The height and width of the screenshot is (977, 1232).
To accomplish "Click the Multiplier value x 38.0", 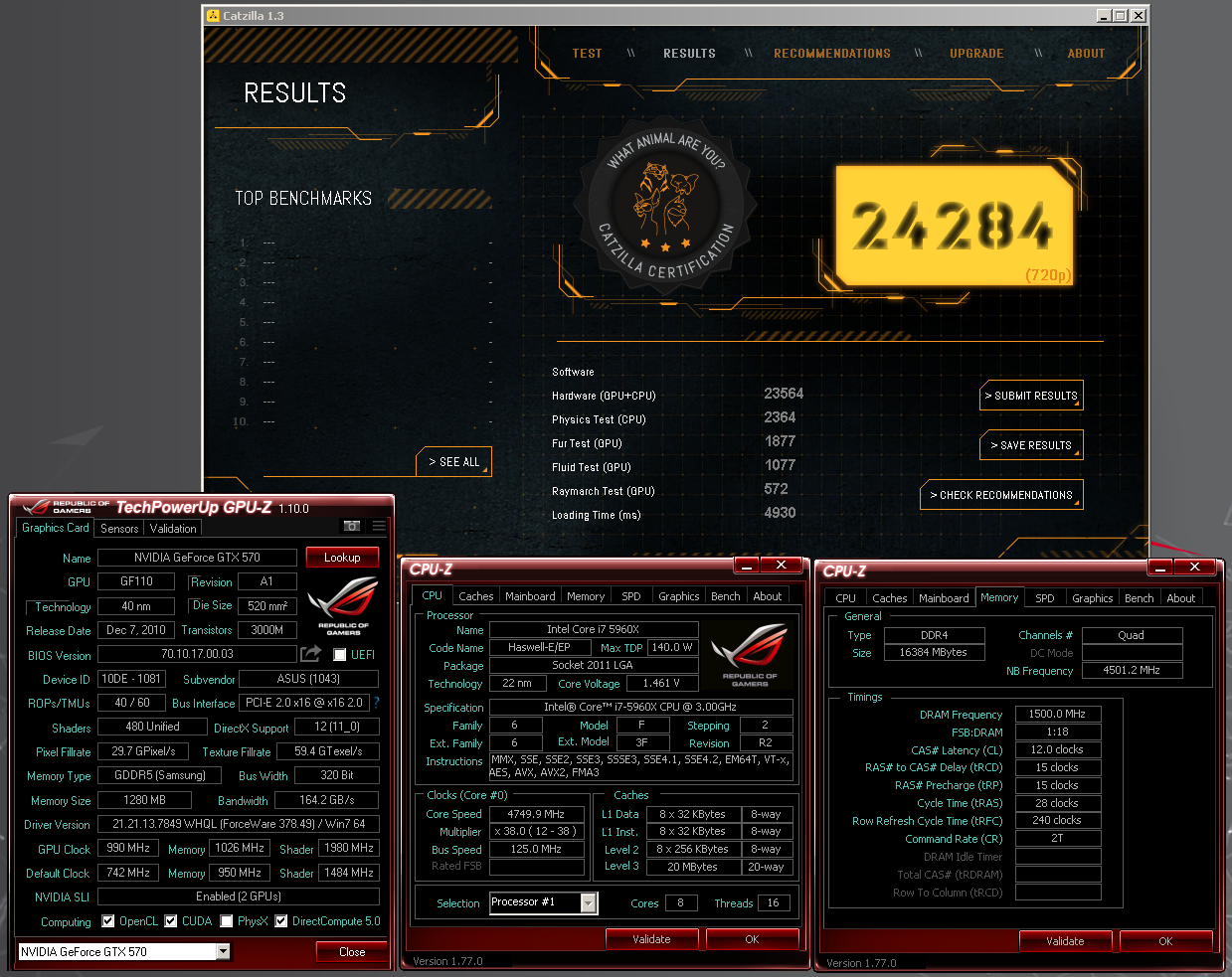I will point(536,831).
